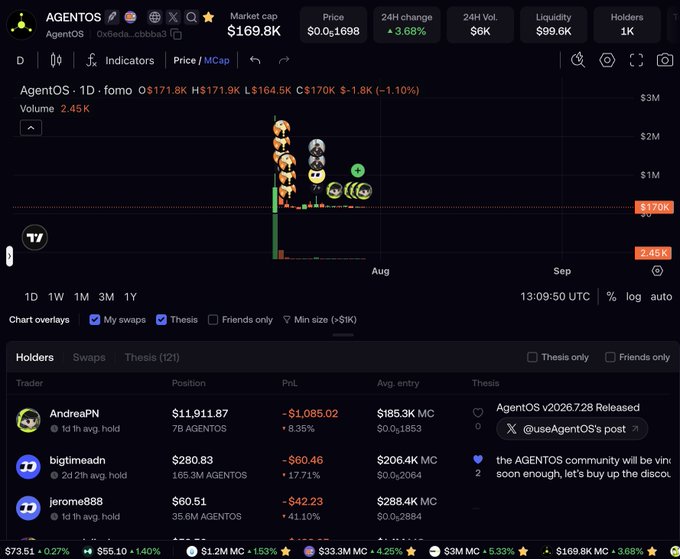Toggle the Thesis overlay checkbox
This screenshot has height=559, width=680.
click(x=161, y=320)
